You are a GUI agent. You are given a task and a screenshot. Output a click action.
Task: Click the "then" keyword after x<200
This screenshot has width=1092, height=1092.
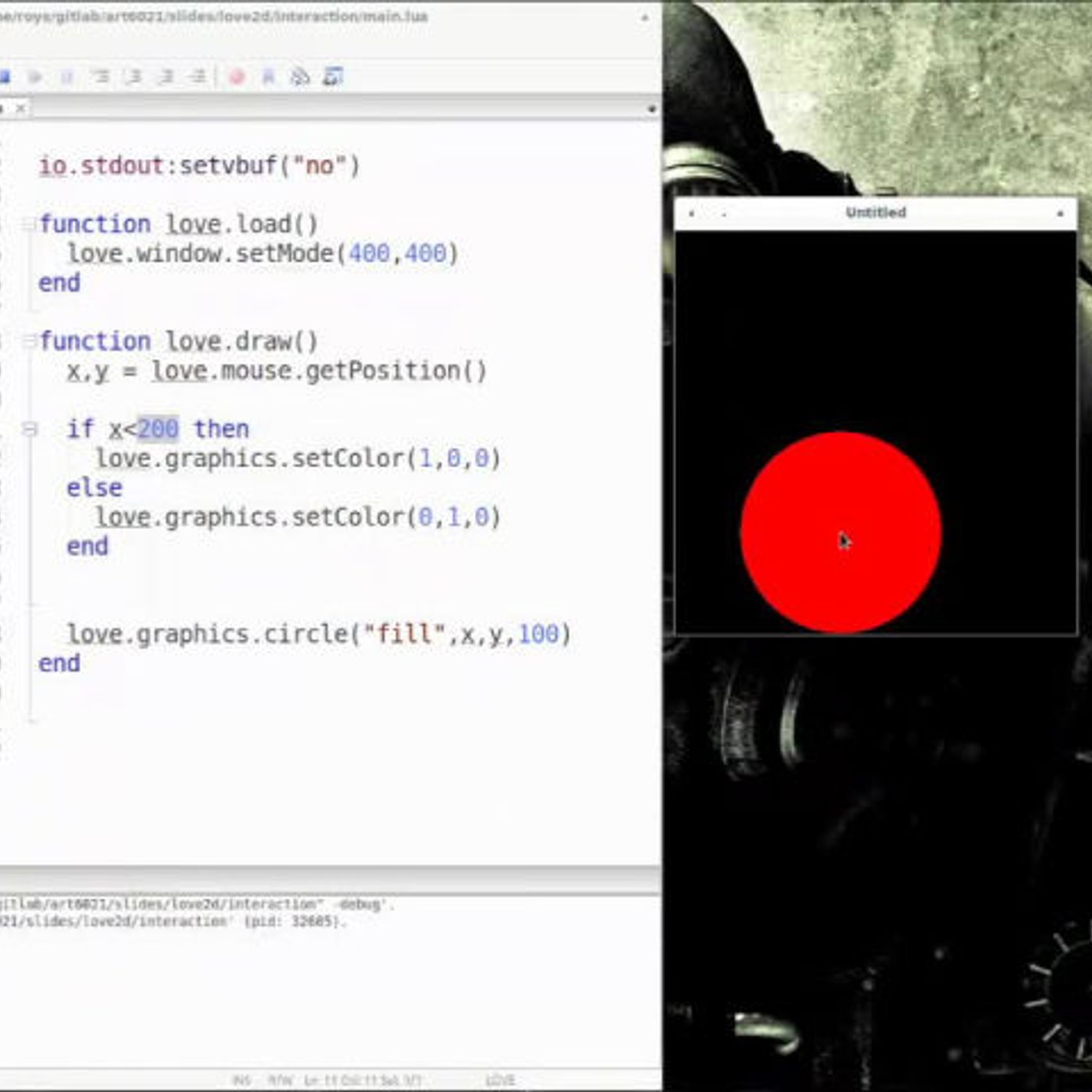coord(222,429)
